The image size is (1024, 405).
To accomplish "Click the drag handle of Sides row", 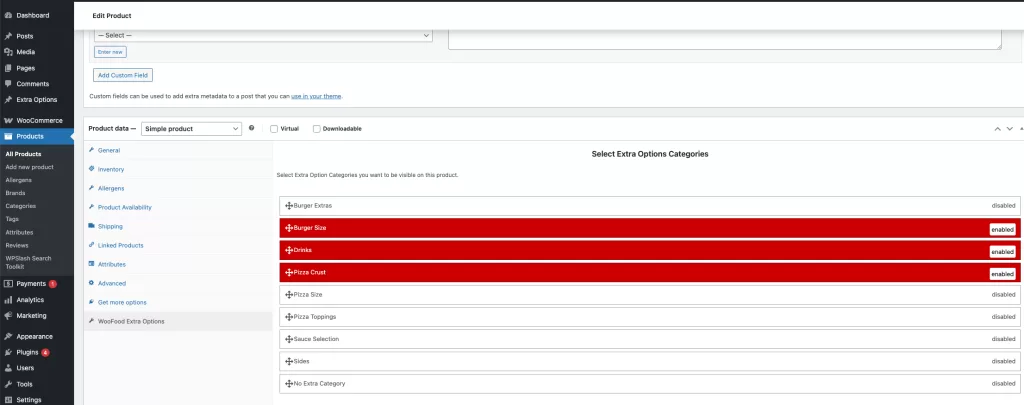I will [x=289, y=361].
